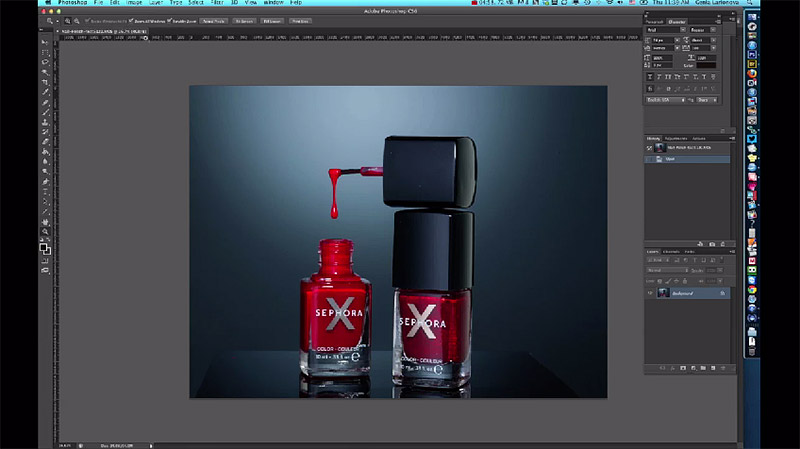
Task: Open Google Chrome from the Dock
Action: [752, 289]
